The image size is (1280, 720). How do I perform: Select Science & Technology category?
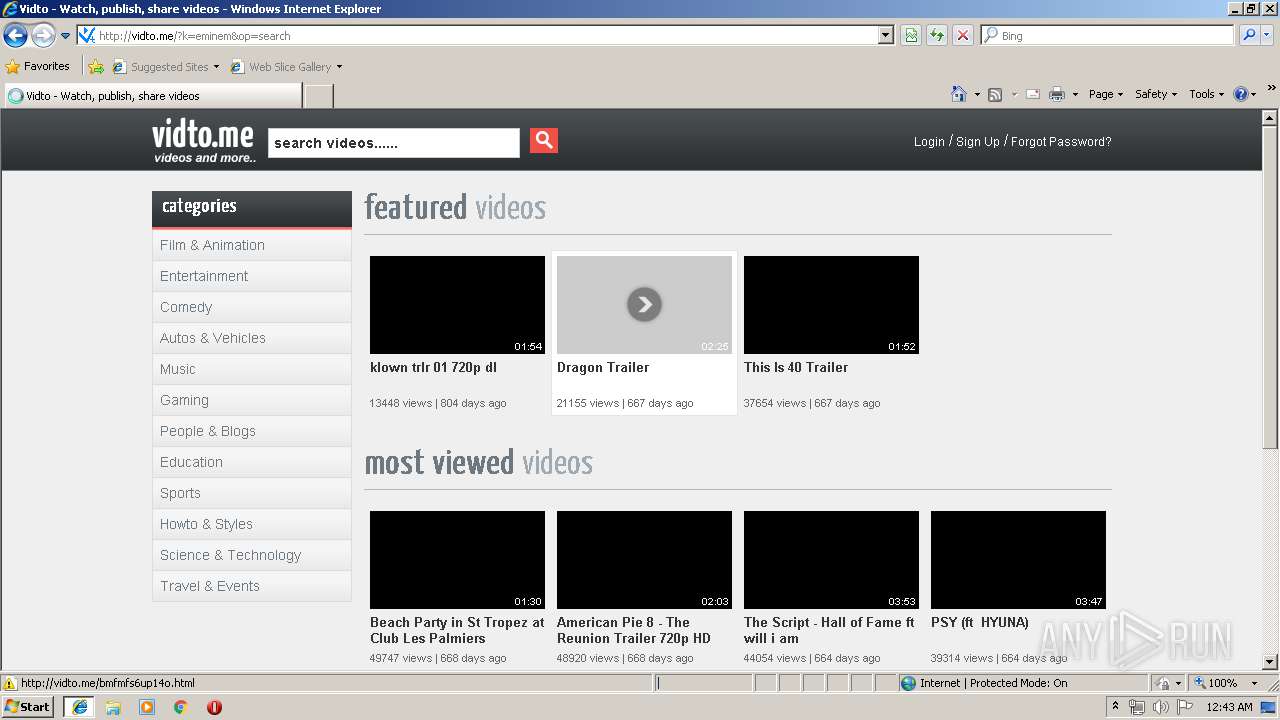[x=252, y=555]
